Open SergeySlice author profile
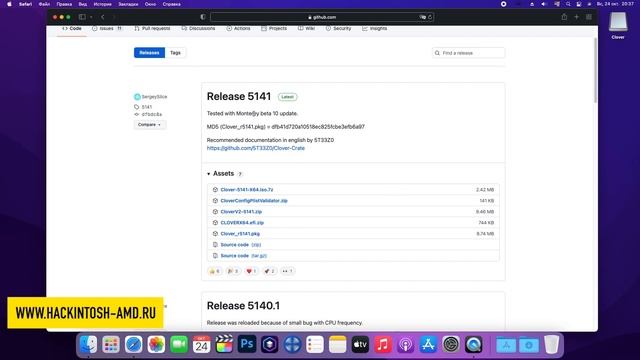640x360 pixels. pyautogui.click(x=154, y=97)
